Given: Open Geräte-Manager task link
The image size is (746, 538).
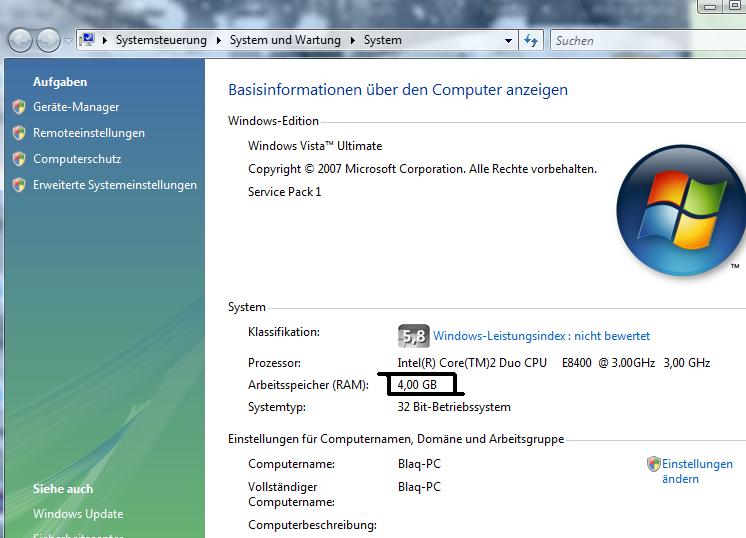Looking at the screenshot, I should (76, 107).
